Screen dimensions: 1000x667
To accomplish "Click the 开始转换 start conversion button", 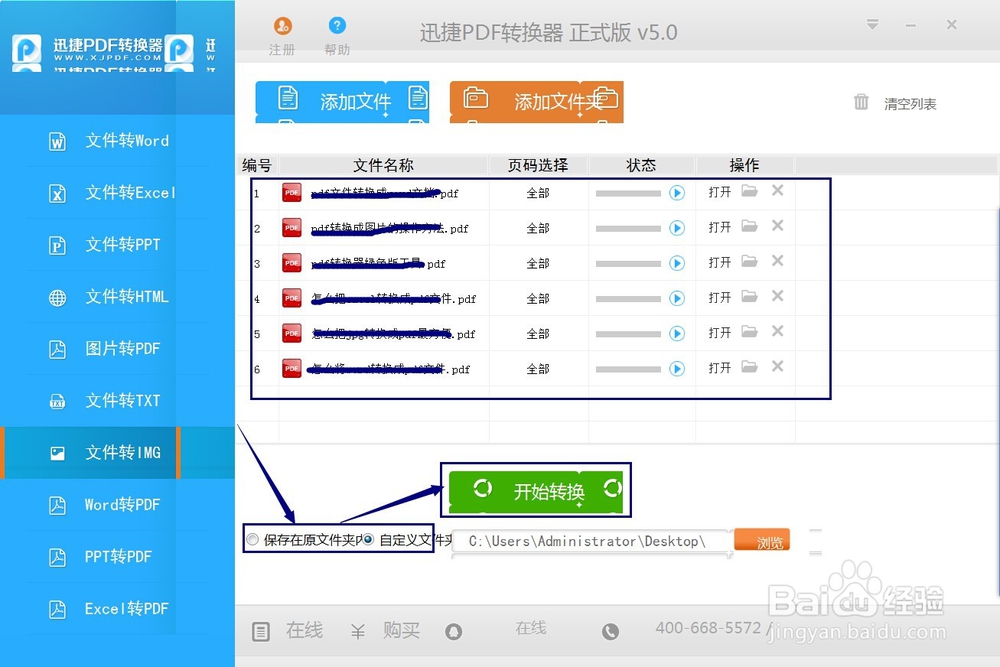I will click(536, 491).
